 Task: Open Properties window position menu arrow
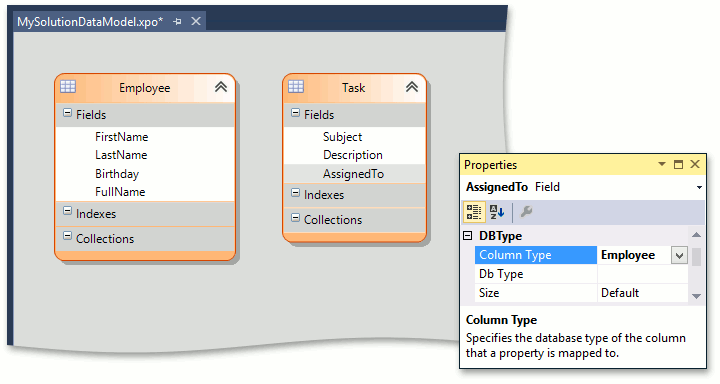coord(662,164)
